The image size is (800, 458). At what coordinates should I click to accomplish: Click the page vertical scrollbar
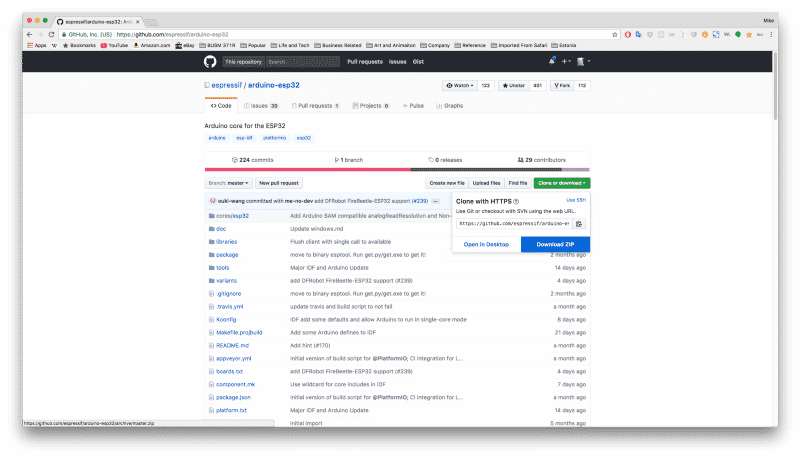[x=775, y=87]
